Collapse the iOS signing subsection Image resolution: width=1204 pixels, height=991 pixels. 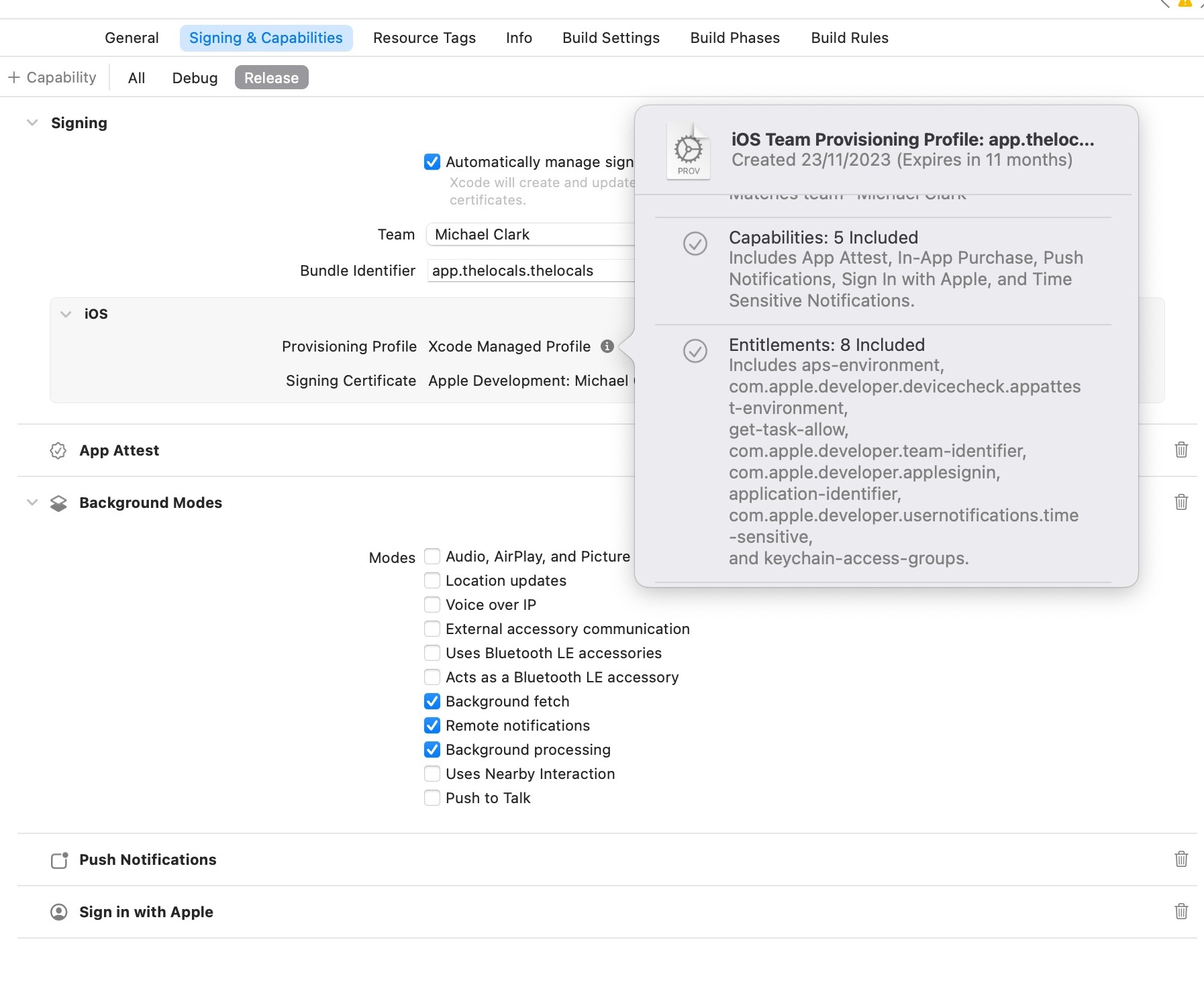(x=65, y=313)
